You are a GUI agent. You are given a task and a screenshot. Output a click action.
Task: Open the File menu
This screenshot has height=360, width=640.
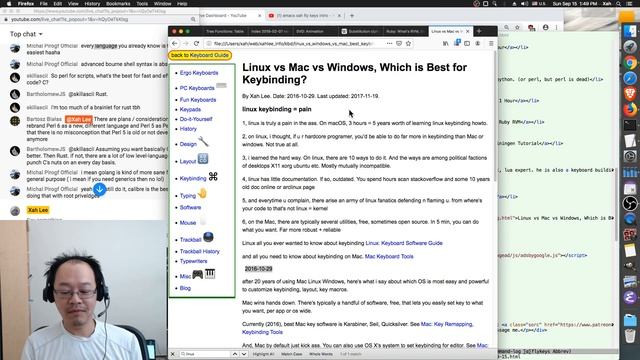[x=44, y=4]
